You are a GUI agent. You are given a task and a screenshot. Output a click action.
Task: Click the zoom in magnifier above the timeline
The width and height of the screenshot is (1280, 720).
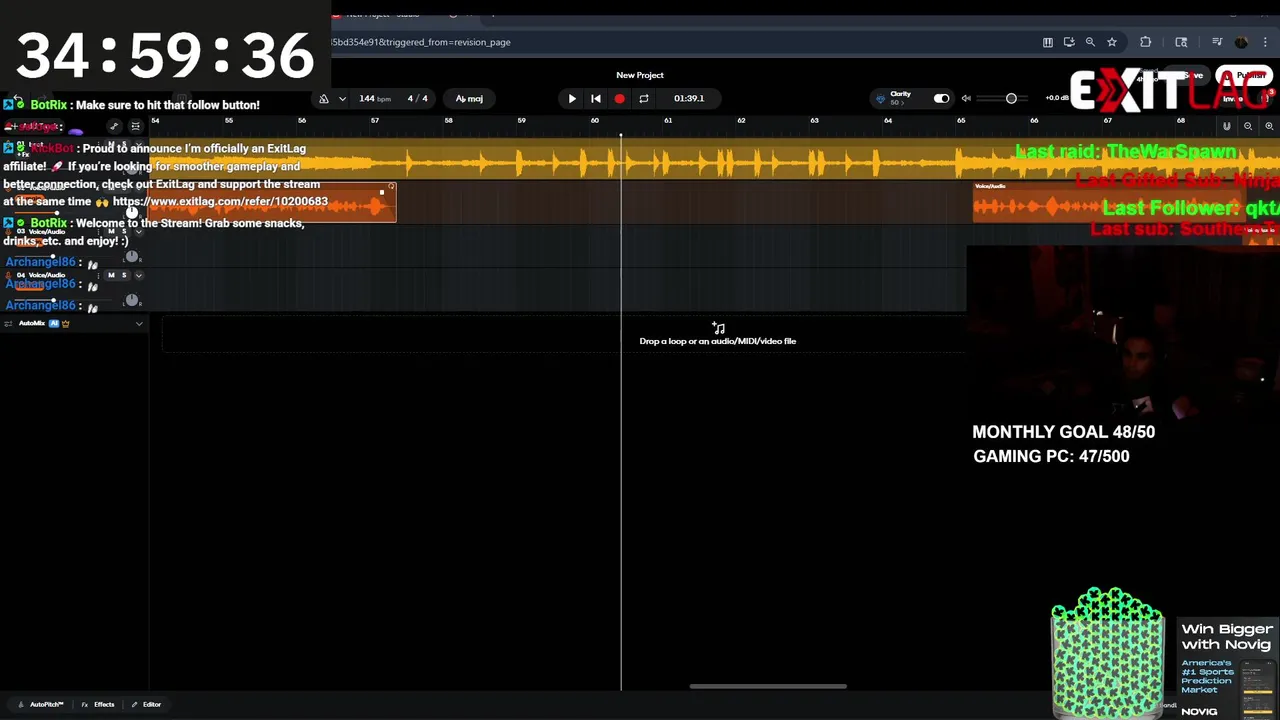pyautogui.click(x=1269, y=126)
